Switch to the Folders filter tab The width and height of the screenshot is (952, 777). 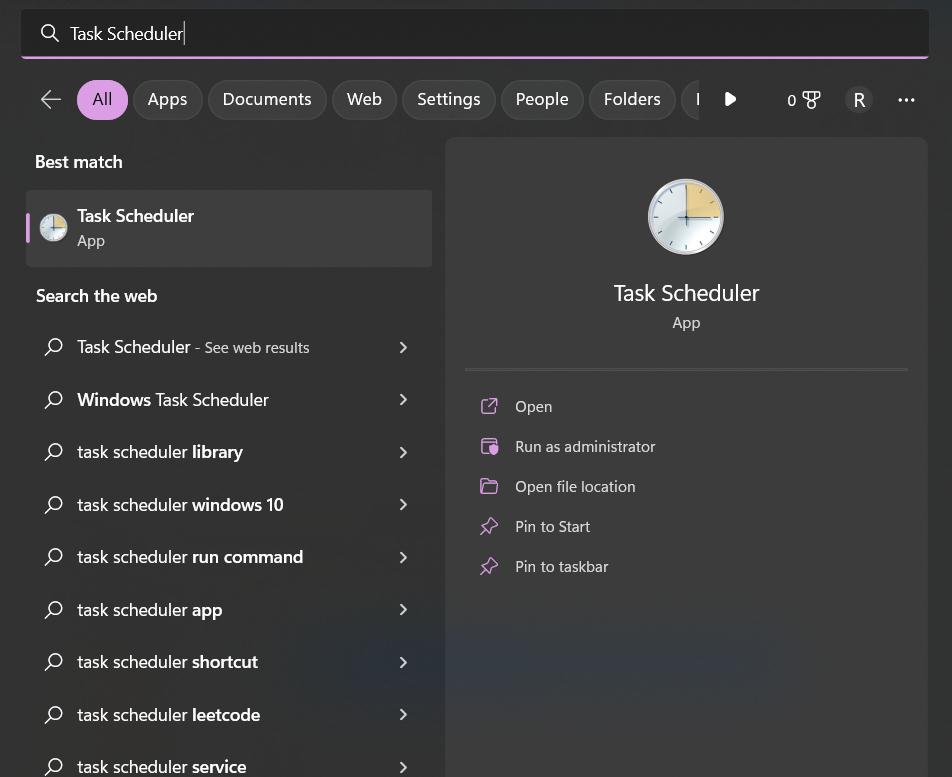[632, 100]
